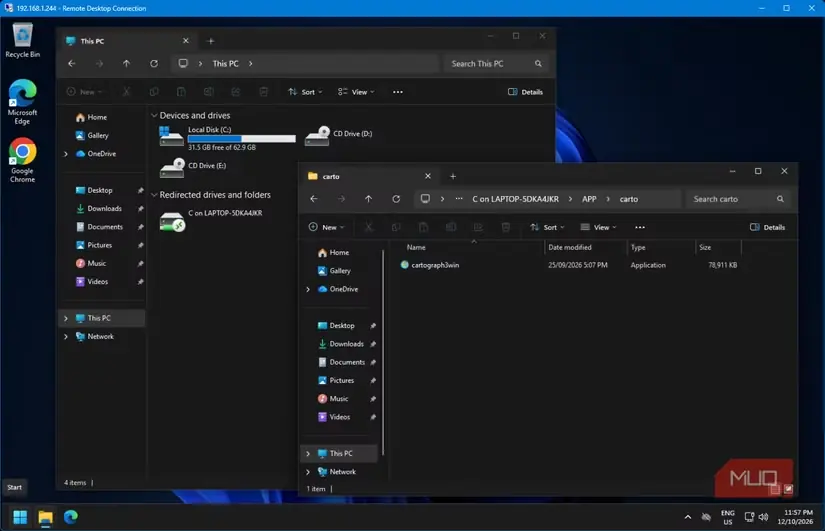825x531 pixels.
Task: Click search magnifier in This PC window
Action: [x=538, y=64]
